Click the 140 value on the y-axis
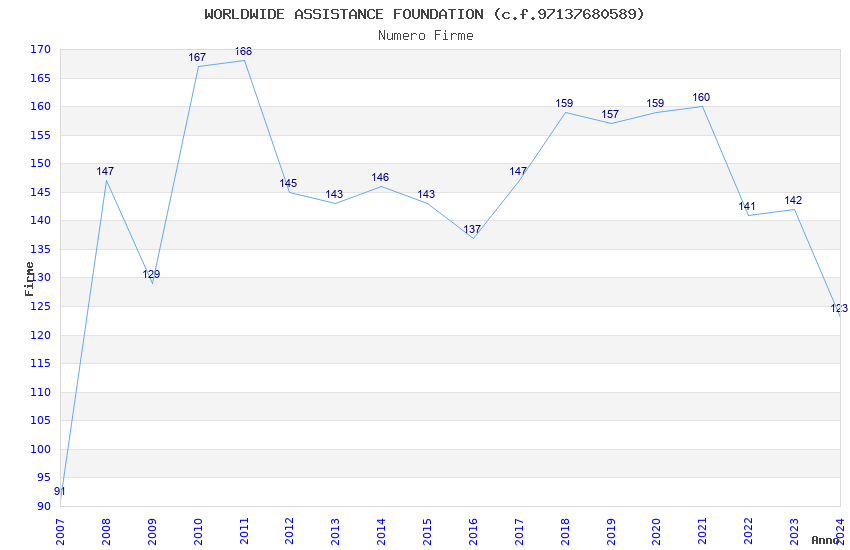850x550 pixels. (41, 220)
